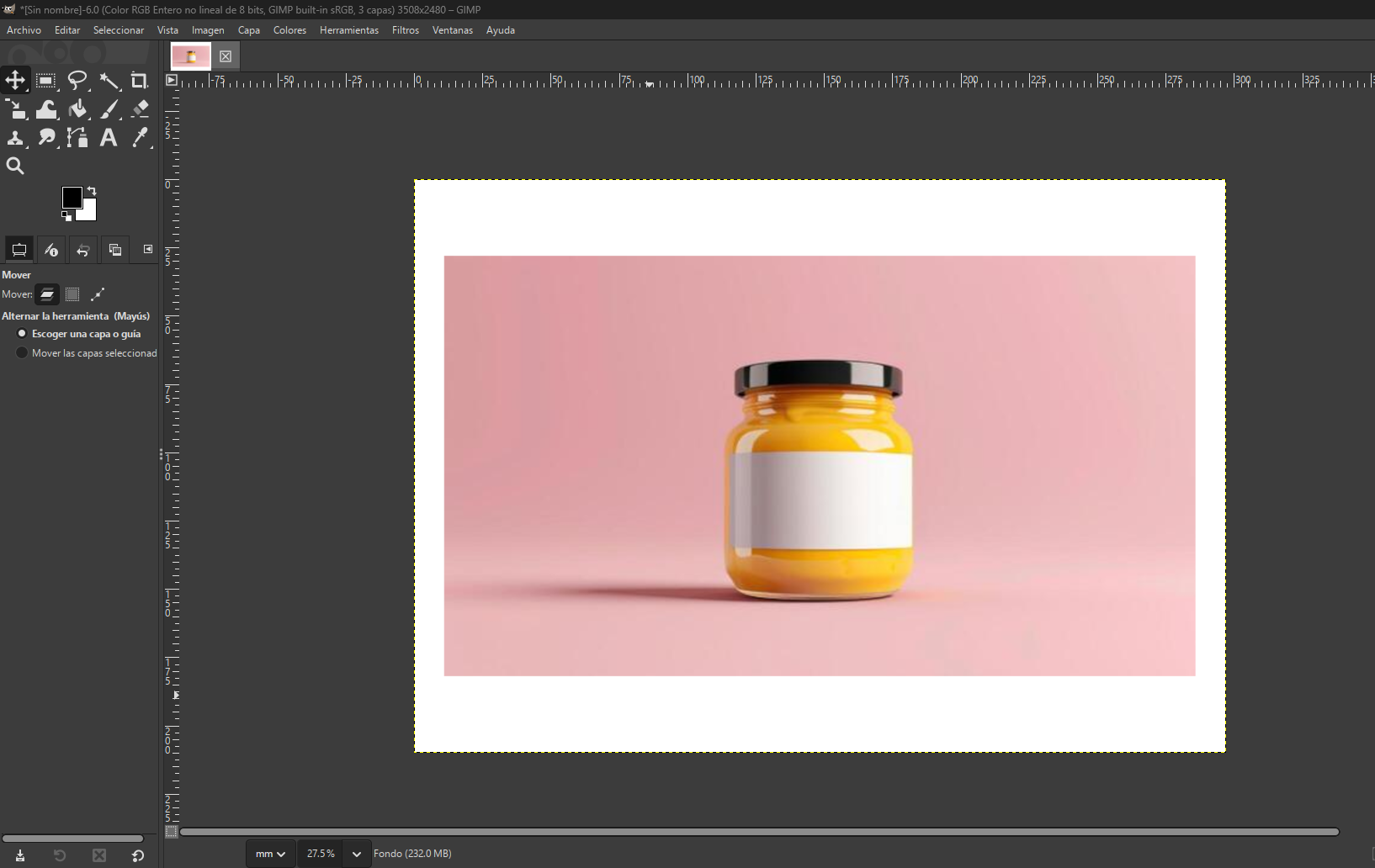This screenshot has width=1375, height=868.
Task: Select radio 'Mover las capas seleccionadas'
Action: coord(22,352)
